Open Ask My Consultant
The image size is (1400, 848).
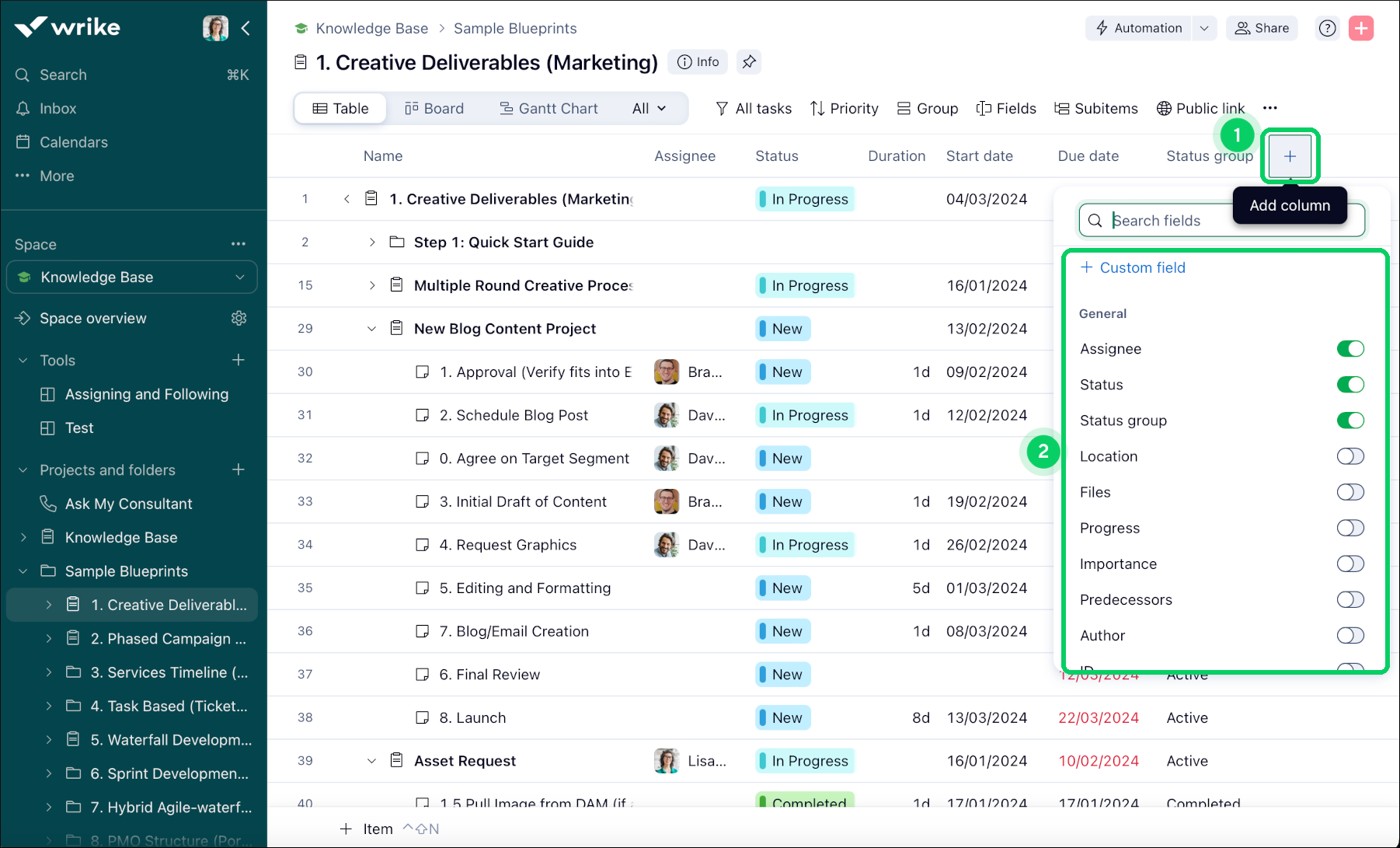click(x=129, y=503)
